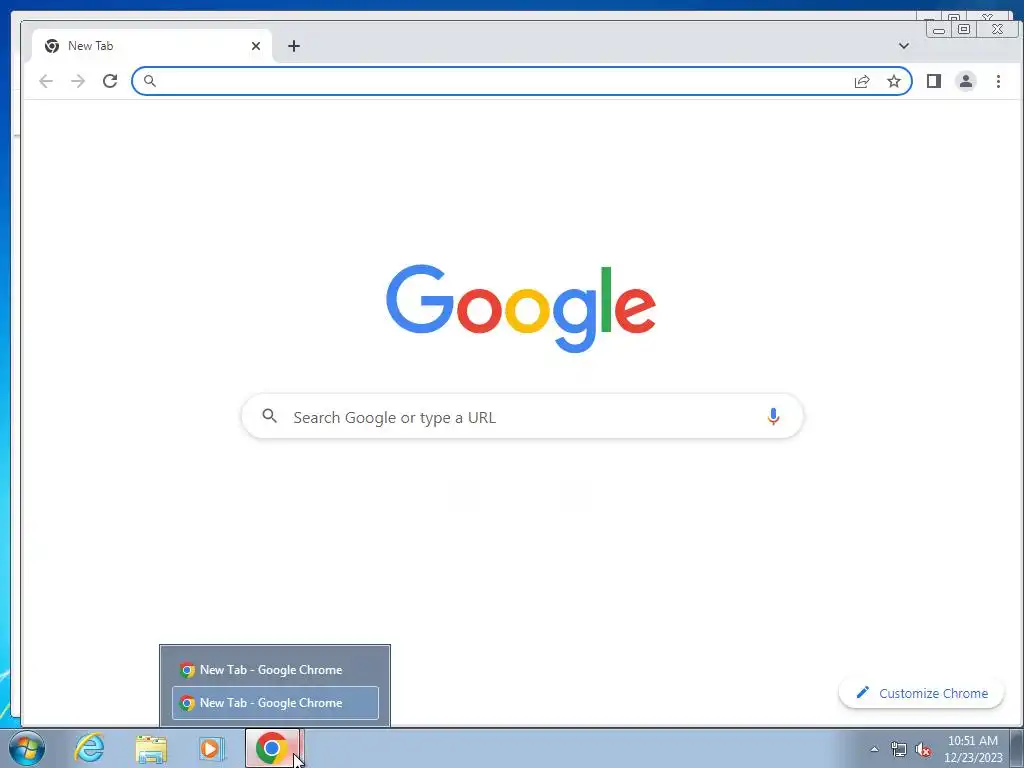
Task: Open Chrome's three-dot menu
Action: coord(998,81)
